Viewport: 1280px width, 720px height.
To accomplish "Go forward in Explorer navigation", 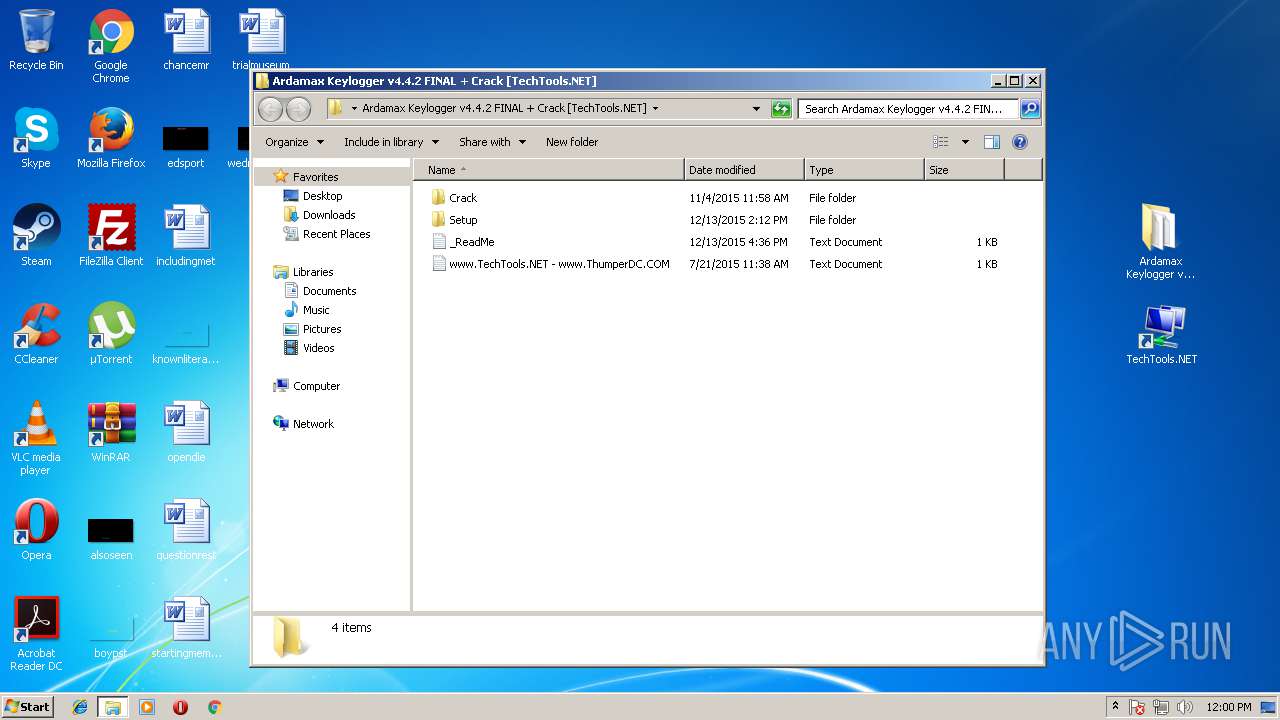I will pos(298,109).
